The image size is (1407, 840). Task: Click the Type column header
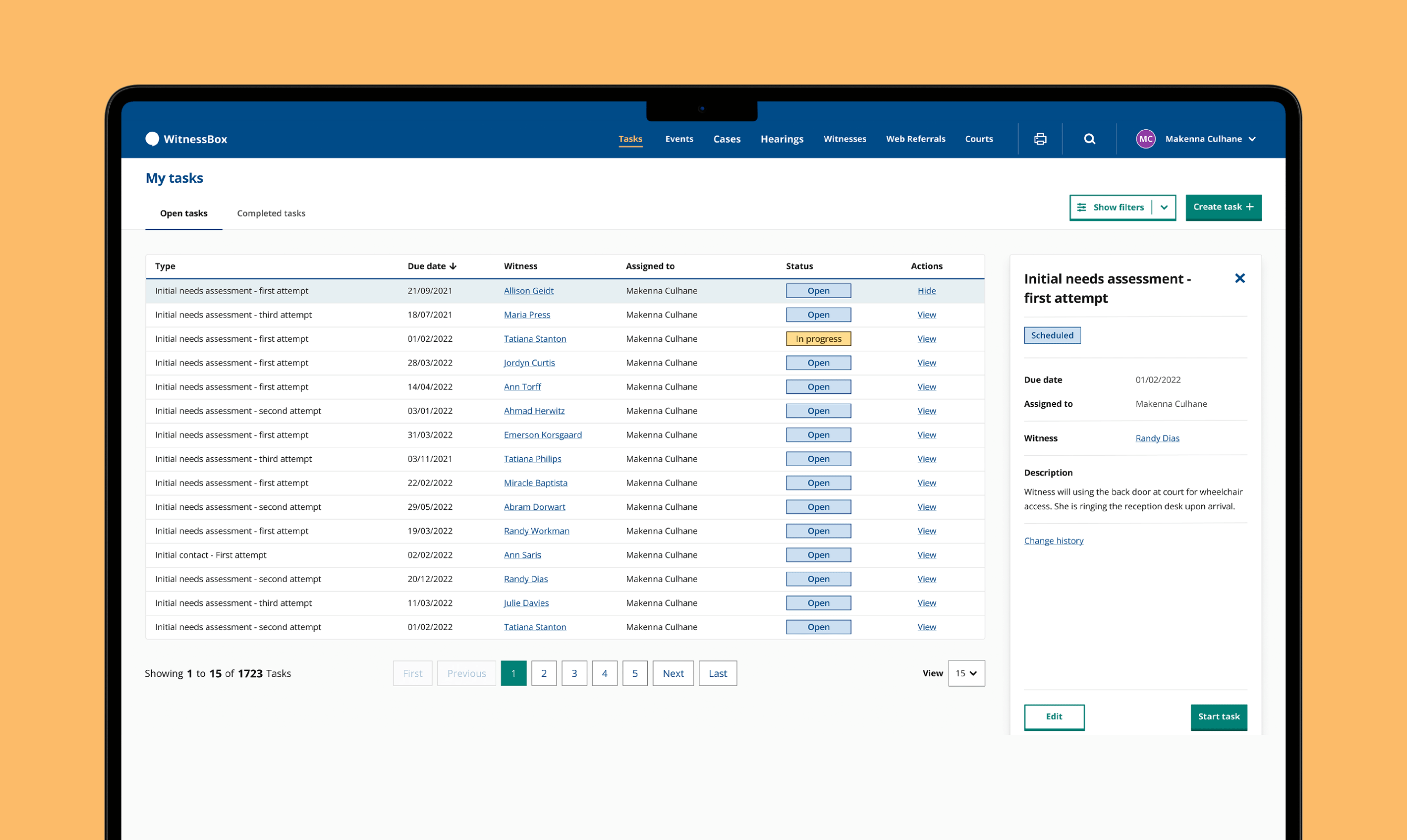[165, 266]
